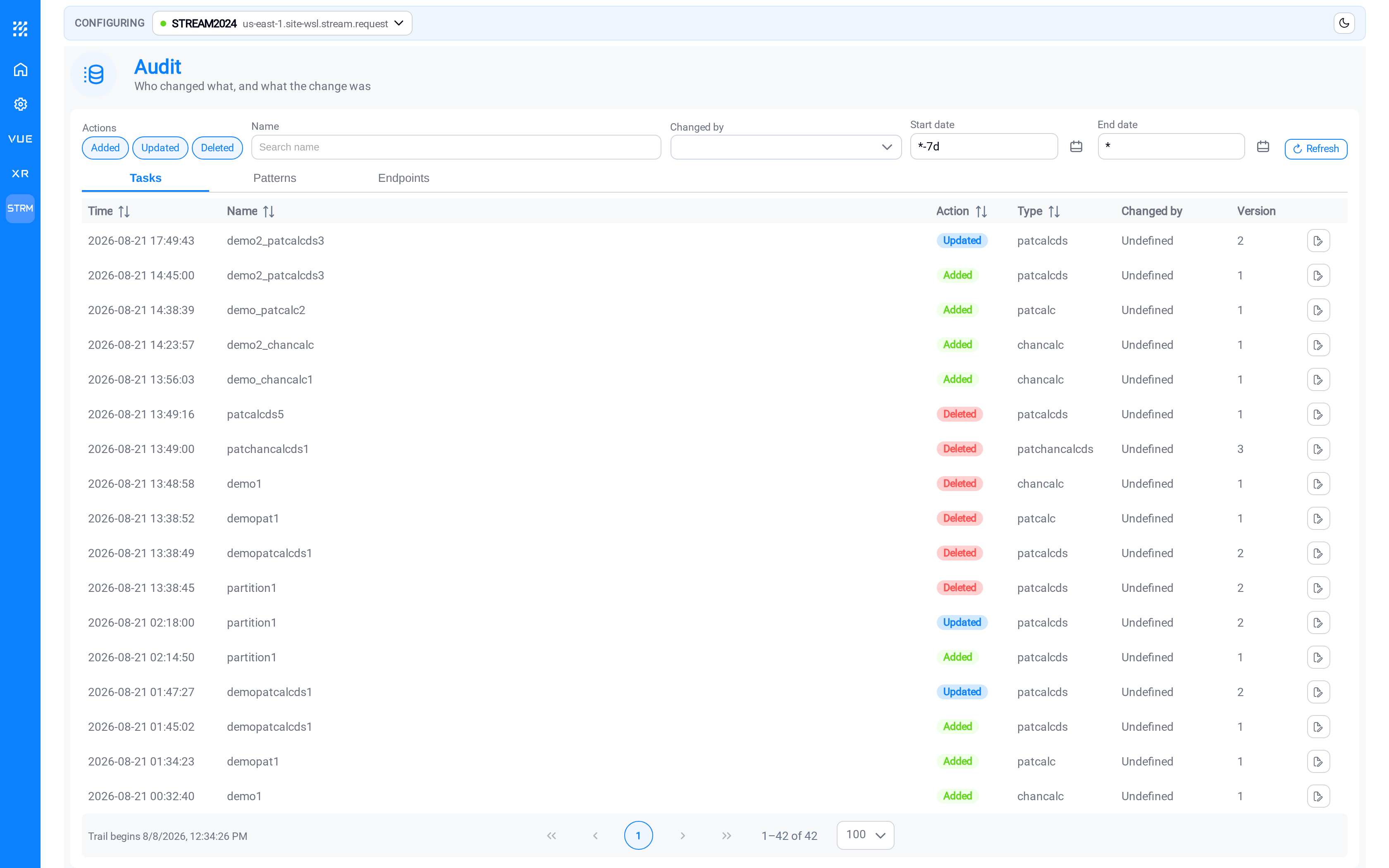The height and width of the screenshot is (868, 1389).
Task: View details for demopat1 01:34:23 row
Action: tap(1318, 762)
